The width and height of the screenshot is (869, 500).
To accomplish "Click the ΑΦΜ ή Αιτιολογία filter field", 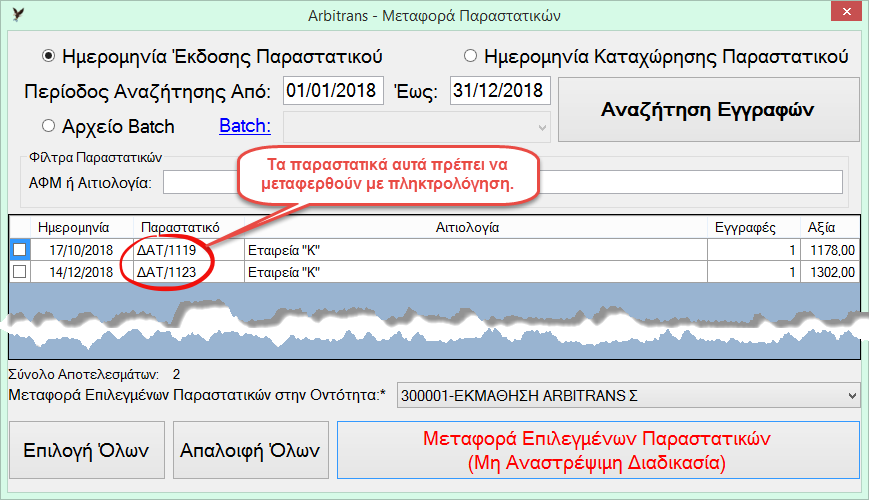I will [503, 182].
